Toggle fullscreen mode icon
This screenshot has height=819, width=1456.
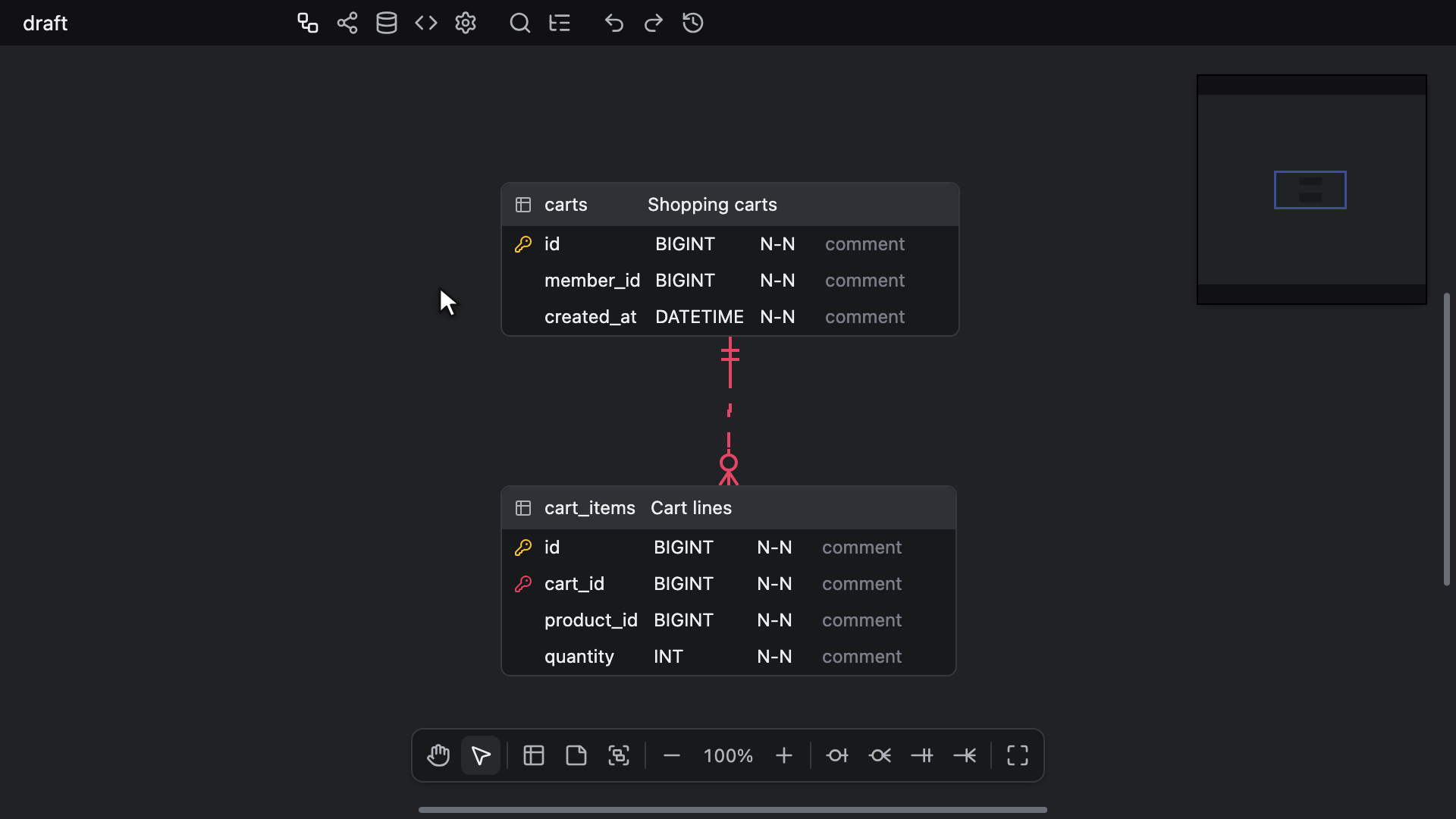[x=1018, y=755]
